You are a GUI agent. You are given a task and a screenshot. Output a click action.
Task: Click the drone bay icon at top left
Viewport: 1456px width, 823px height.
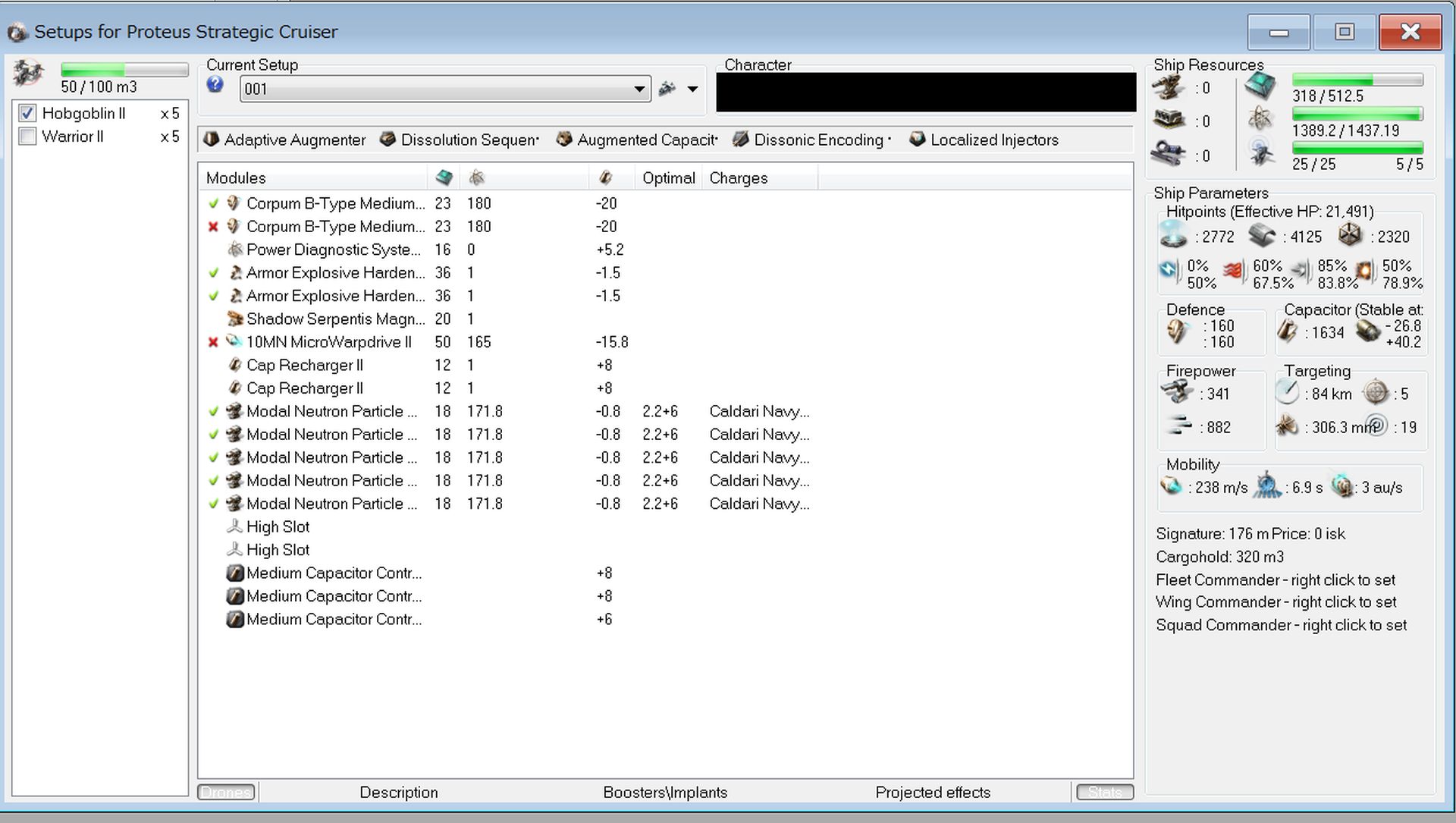[x=29, y=74]
